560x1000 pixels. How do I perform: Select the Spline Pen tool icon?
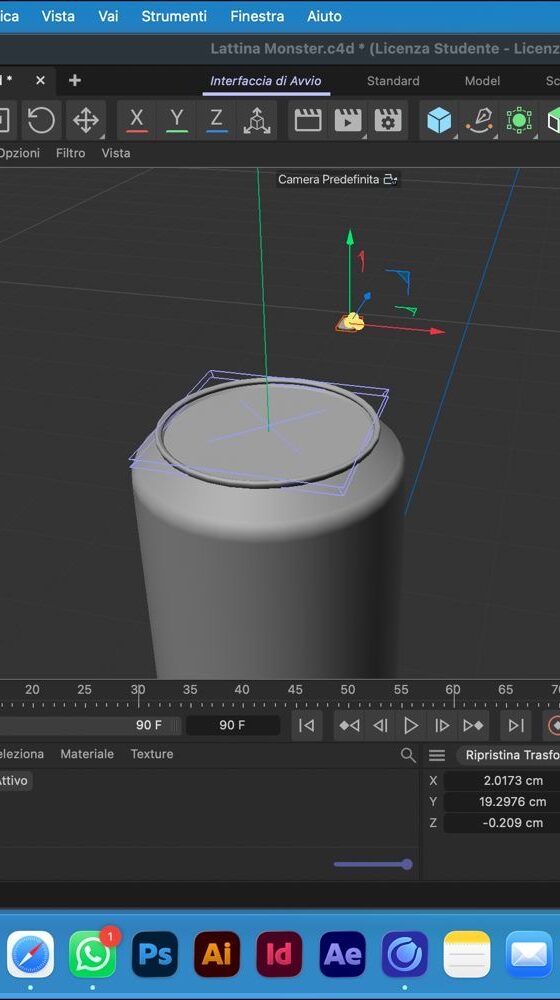point(480,120)
